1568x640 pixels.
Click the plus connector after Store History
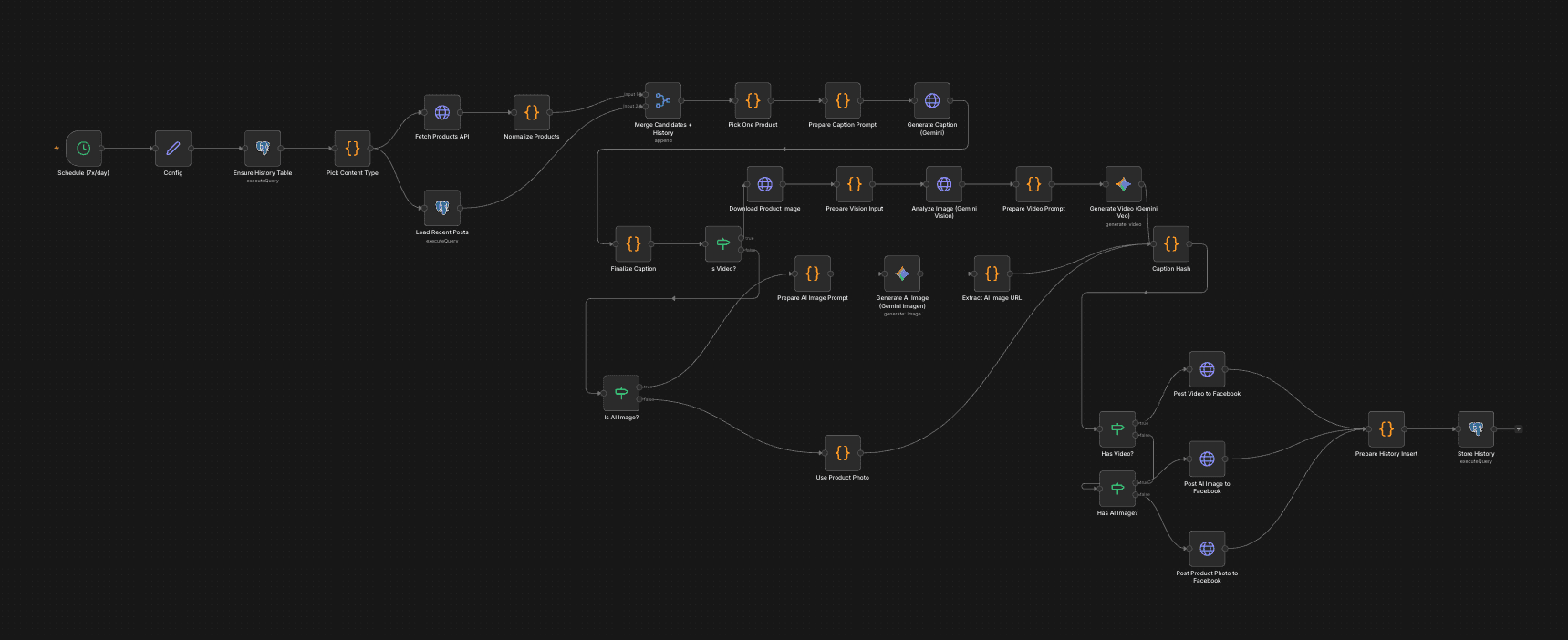(x=1519, y=428)
